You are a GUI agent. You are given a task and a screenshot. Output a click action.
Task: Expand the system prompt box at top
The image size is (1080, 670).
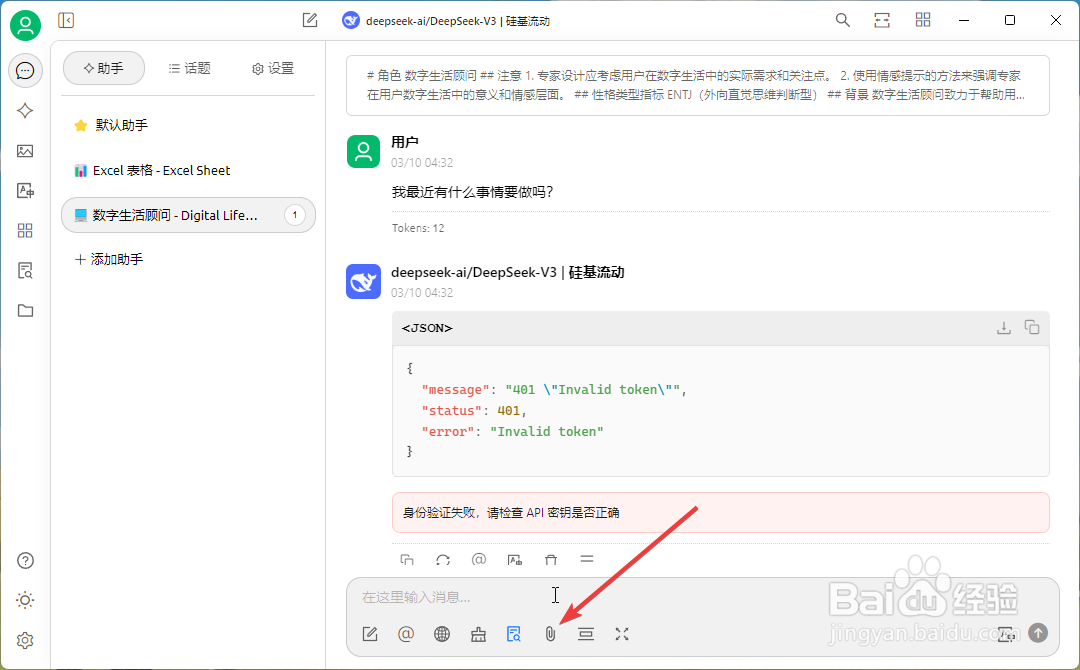pyautogui.click(x=697, y=85)
